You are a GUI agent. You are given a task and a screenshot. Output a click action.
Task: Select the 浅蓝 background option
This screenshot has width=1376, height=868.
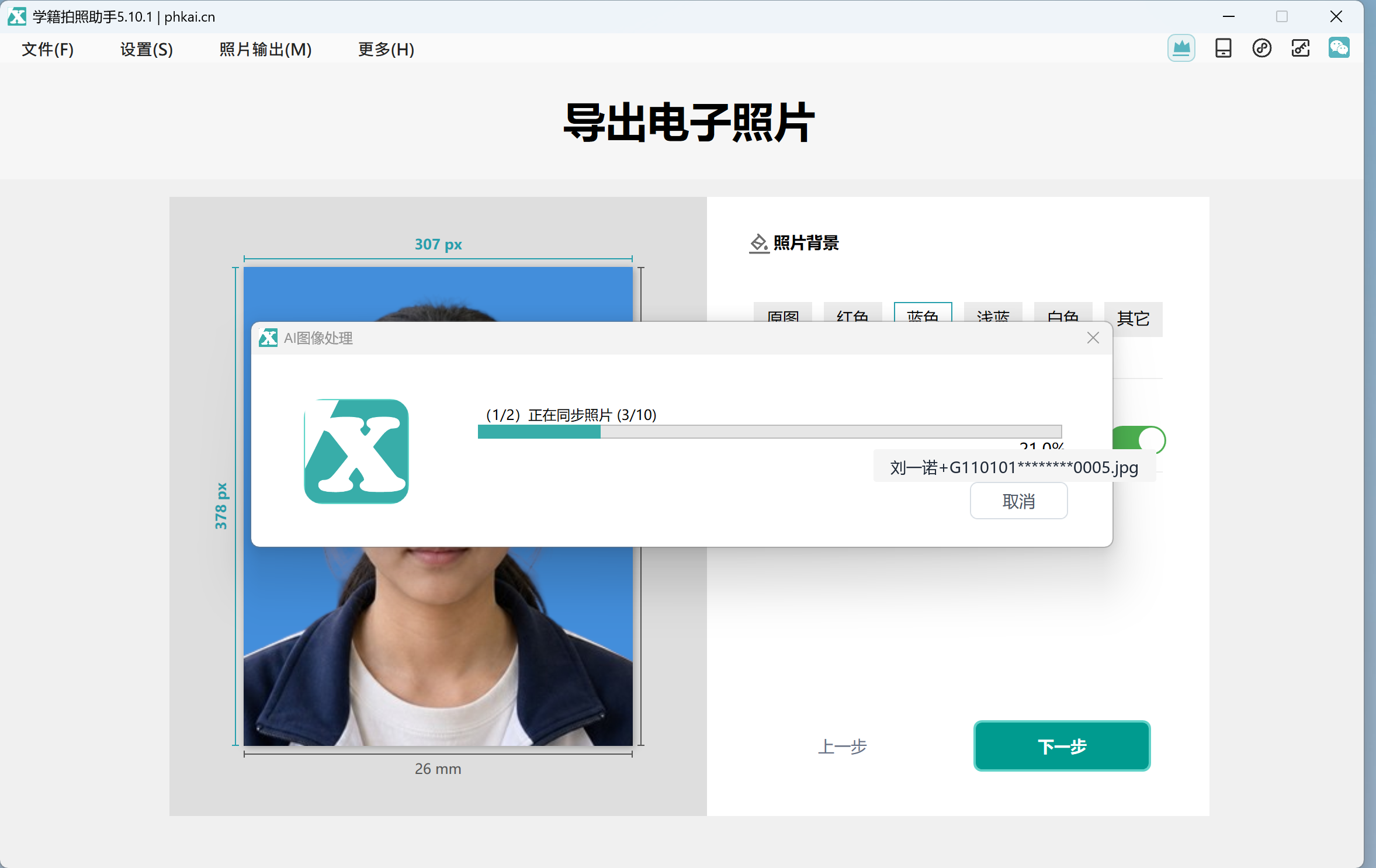point(993,313)
